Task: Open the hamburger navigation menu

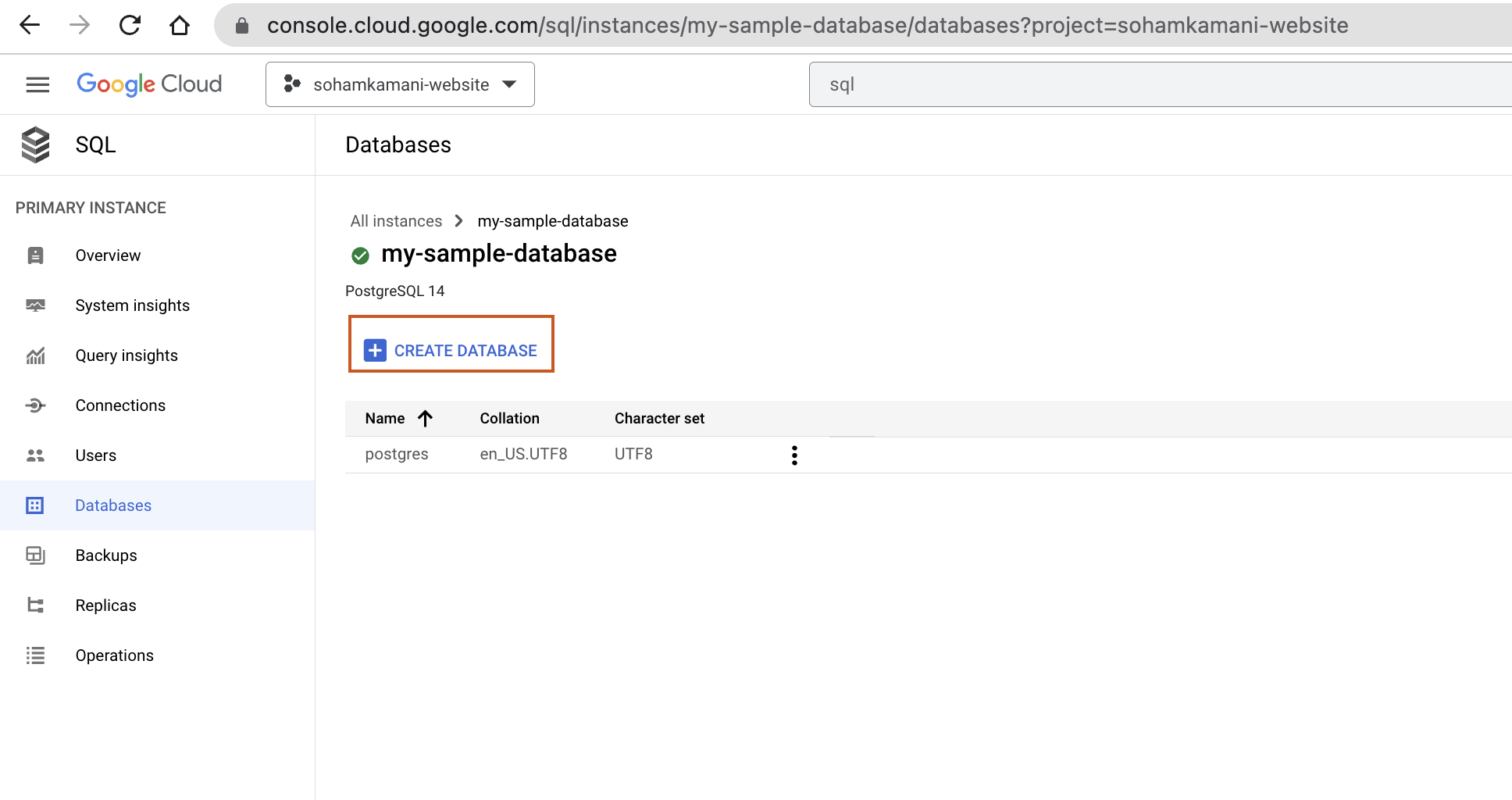Action: (37, 84)
